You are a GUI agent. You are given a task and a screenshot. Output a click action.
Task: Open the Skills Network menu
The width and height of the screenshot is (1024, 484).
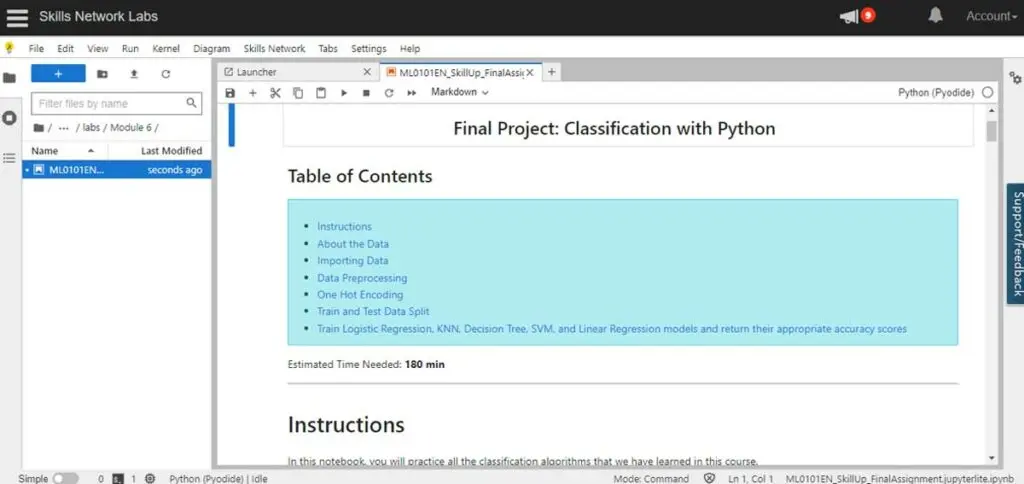coord(274,48)
